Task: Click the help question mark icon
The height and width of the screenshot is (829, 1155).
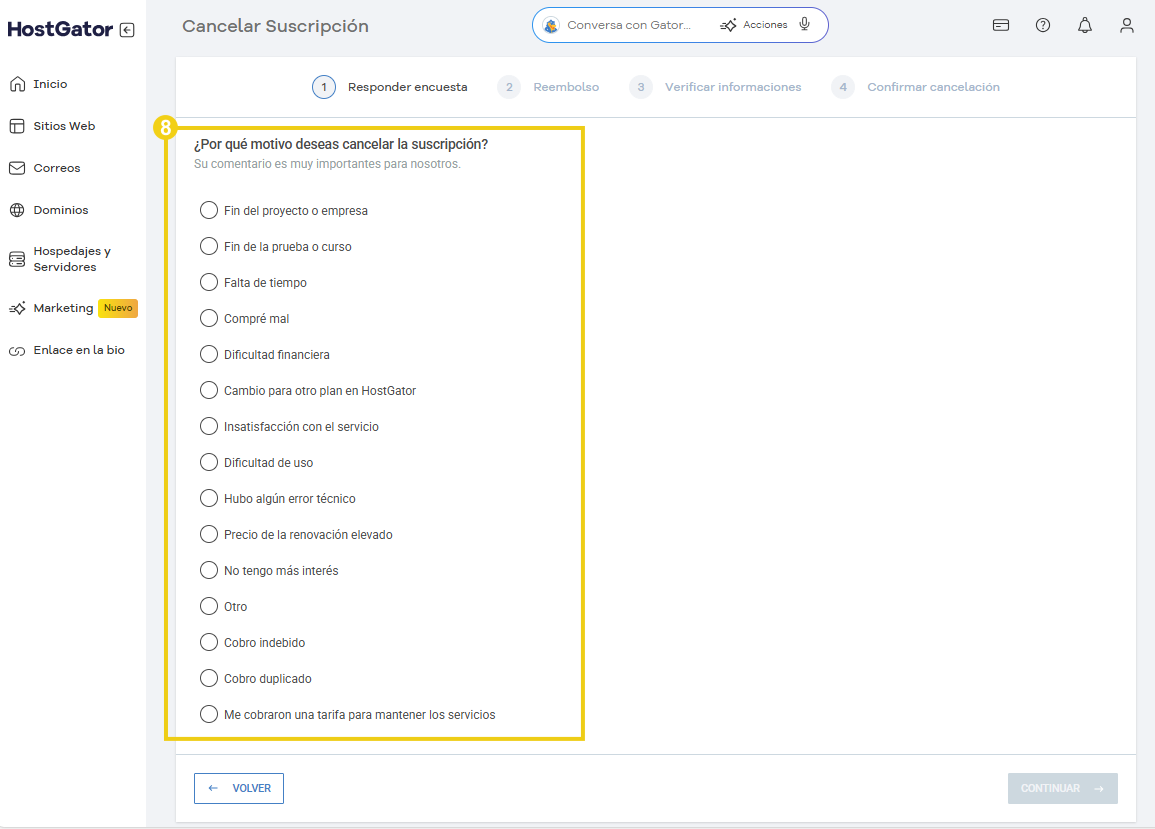Action: click(1043, 25)
